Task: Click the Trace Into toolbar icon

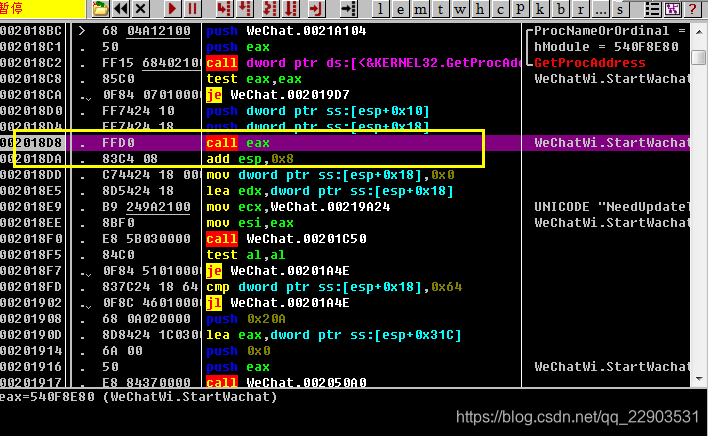Action: (270, 9)
